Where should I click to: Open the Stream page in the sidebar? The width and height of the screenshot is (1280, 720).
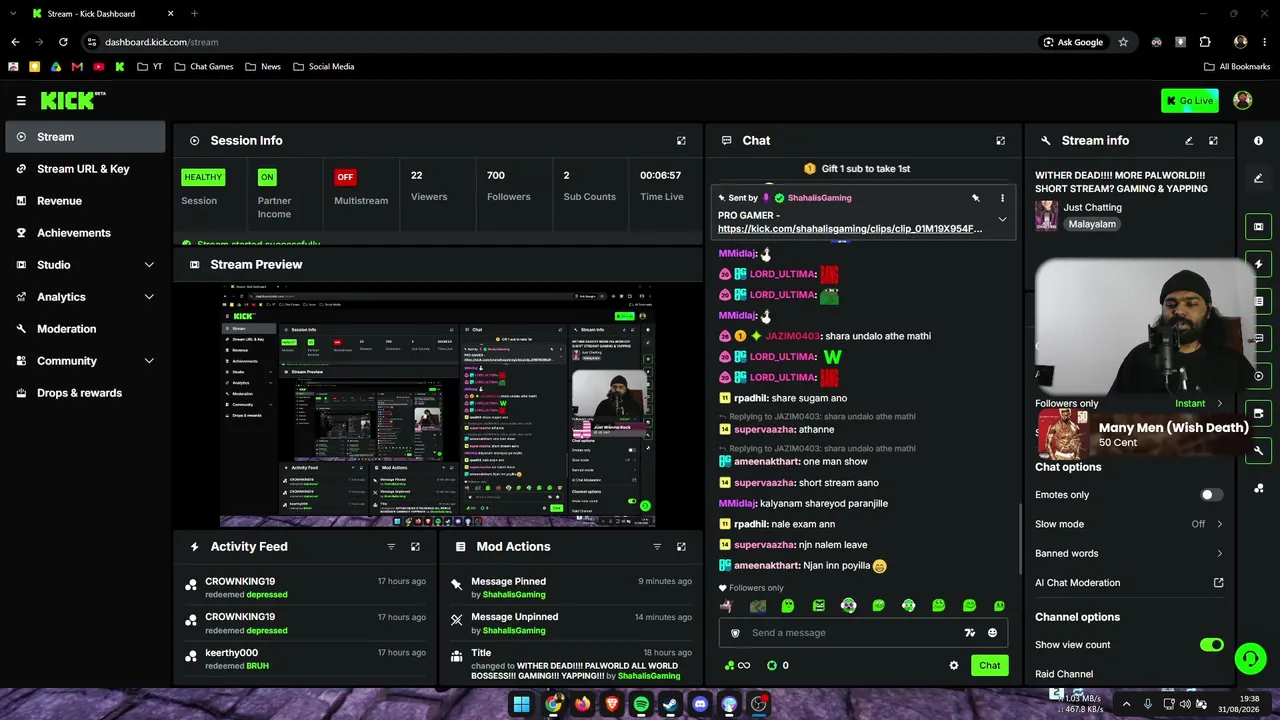tap(85, 137)
